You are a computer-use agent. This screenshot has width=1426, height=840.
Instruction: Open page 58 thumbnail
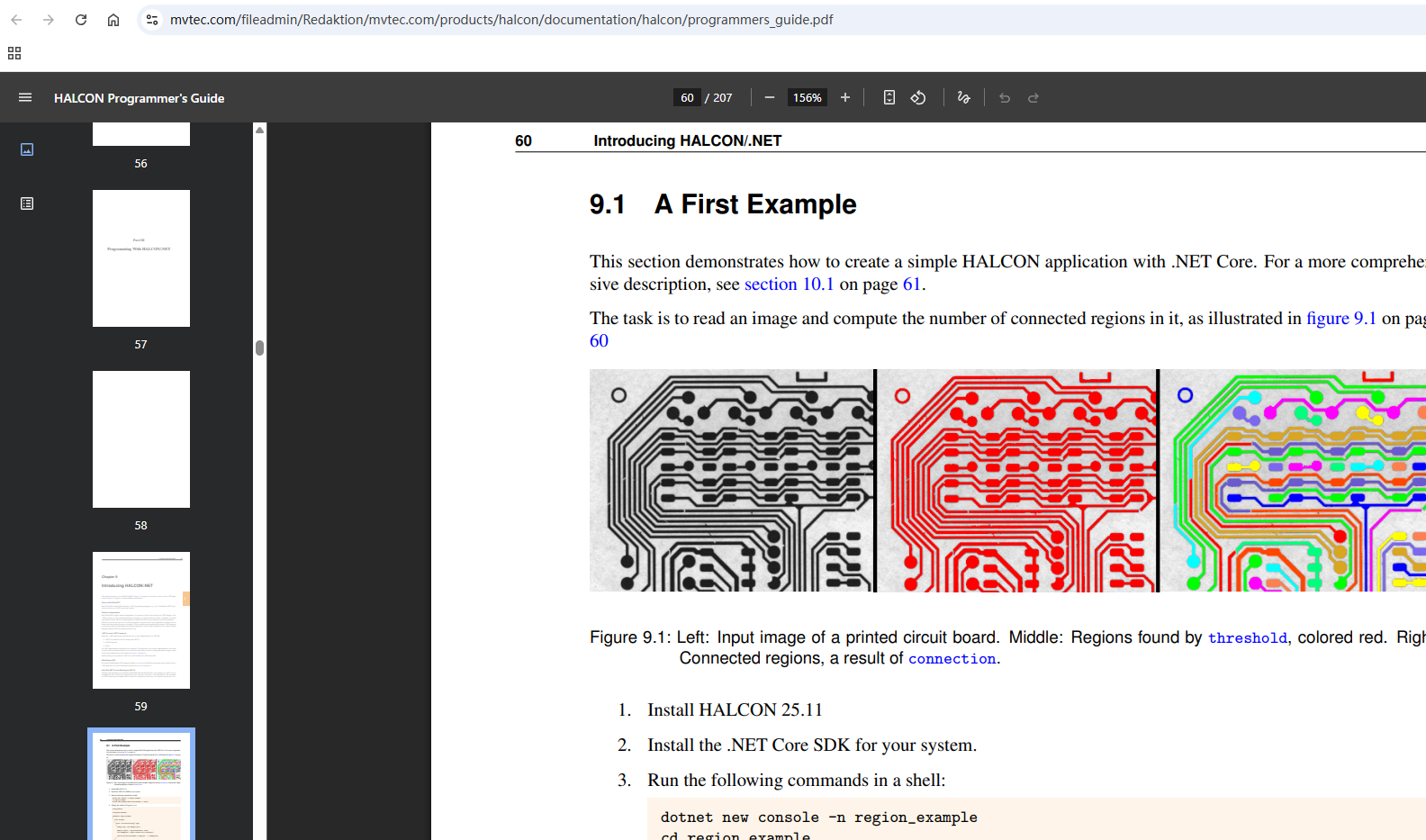click(x=141, y=439)
